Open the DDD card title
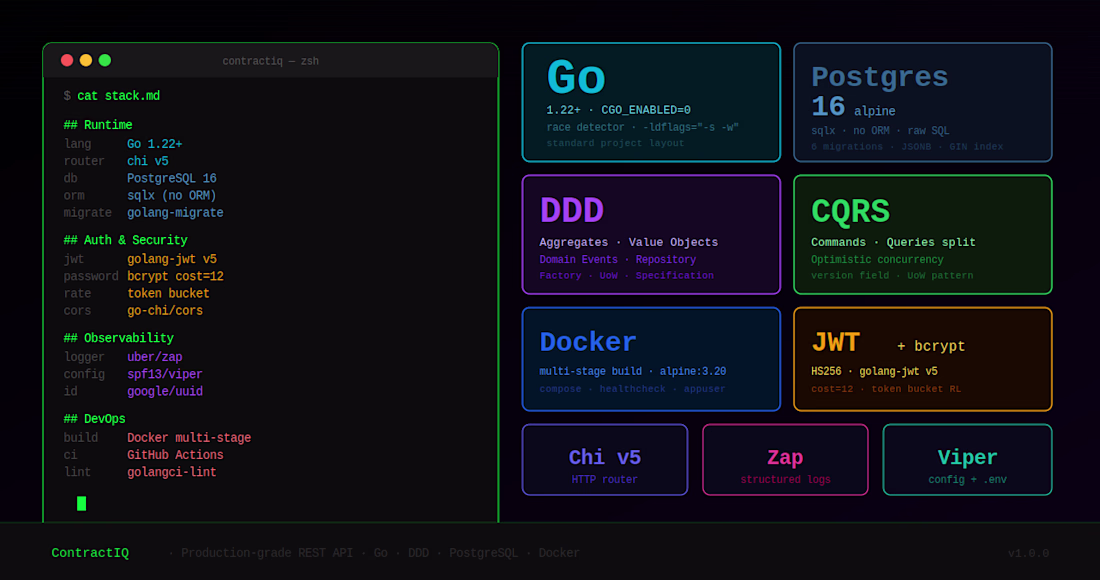 tap(572, 210)
